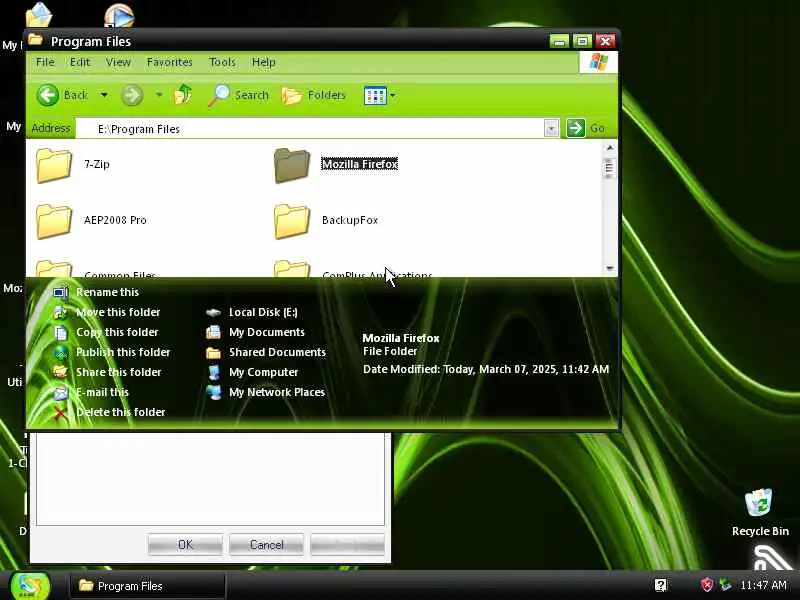Viewport: 800px width, 600px height.
Task: Click the My Network Places icon
Action: tap(213, 392)
